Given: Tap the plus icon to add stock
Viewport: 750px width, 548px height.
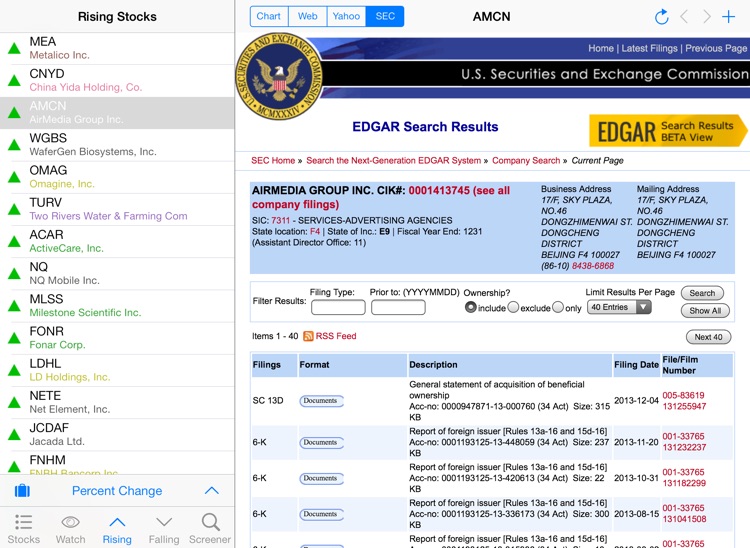Looking at the screenshot, I should click(x=728, y=17).
